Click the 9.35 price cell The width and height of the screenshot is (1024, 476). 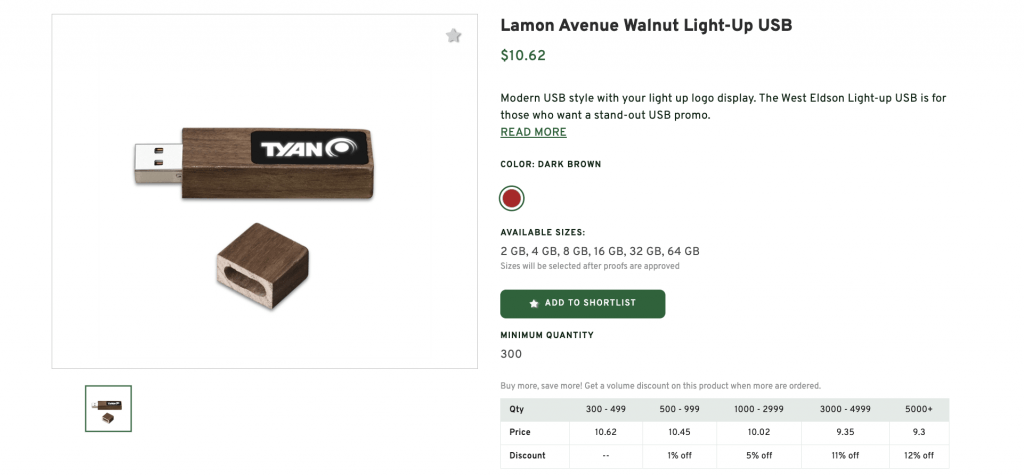click(x=844, y=432)
